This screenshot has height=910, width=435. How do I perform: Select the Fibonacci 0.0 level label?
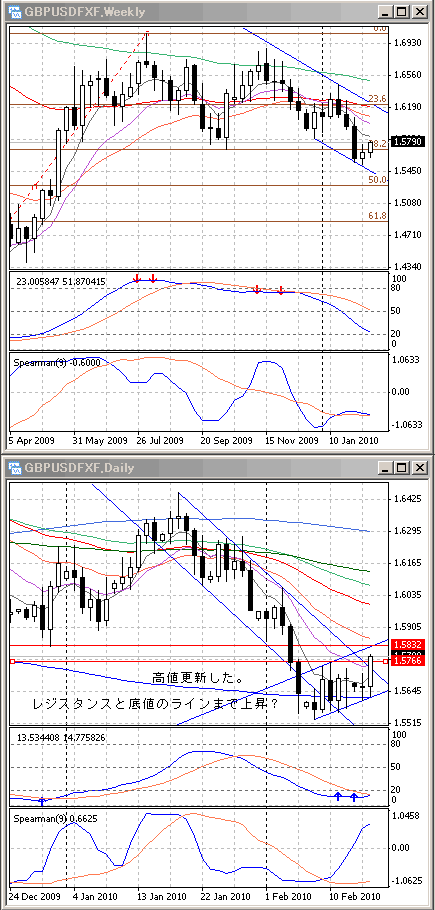tap(380, 28)
